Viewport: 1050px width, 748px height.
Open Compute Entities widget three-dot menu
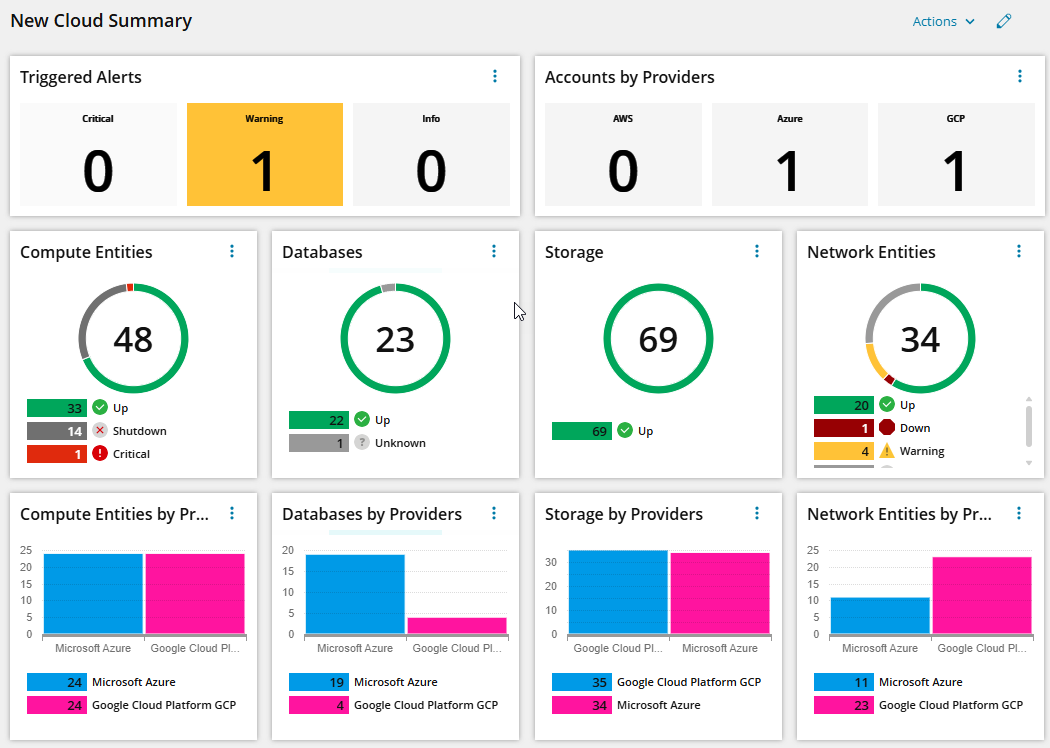232,252
